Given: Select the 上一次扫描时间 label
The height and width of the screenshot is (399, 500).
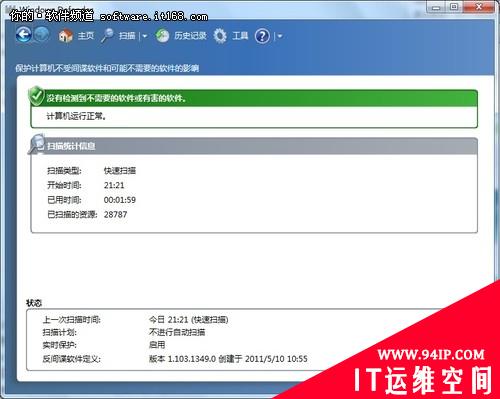Looking at the screenshot, I should [x=71, y=320].
